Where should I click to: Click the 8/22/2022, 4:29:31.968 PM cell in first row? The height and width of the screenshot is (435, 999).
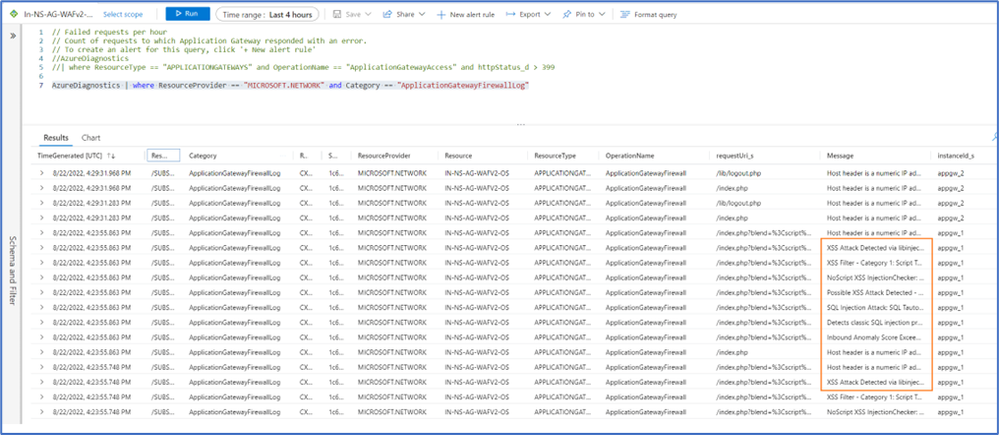point(92,173)
